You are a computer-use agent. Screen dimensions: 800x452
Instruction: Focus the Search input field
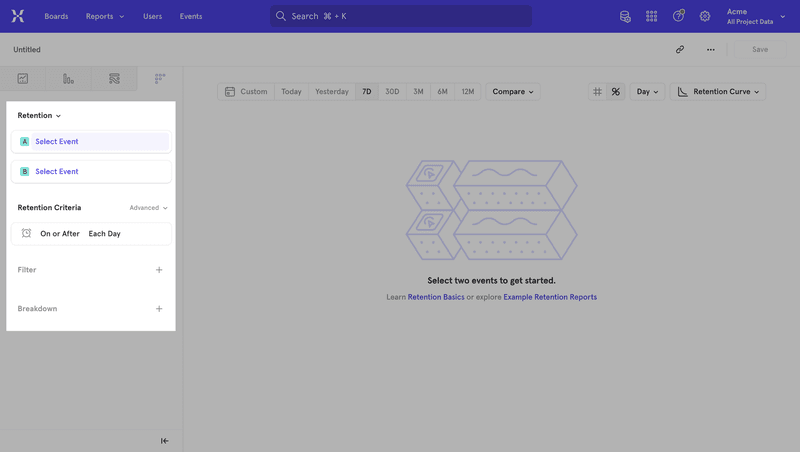(401, 16)
